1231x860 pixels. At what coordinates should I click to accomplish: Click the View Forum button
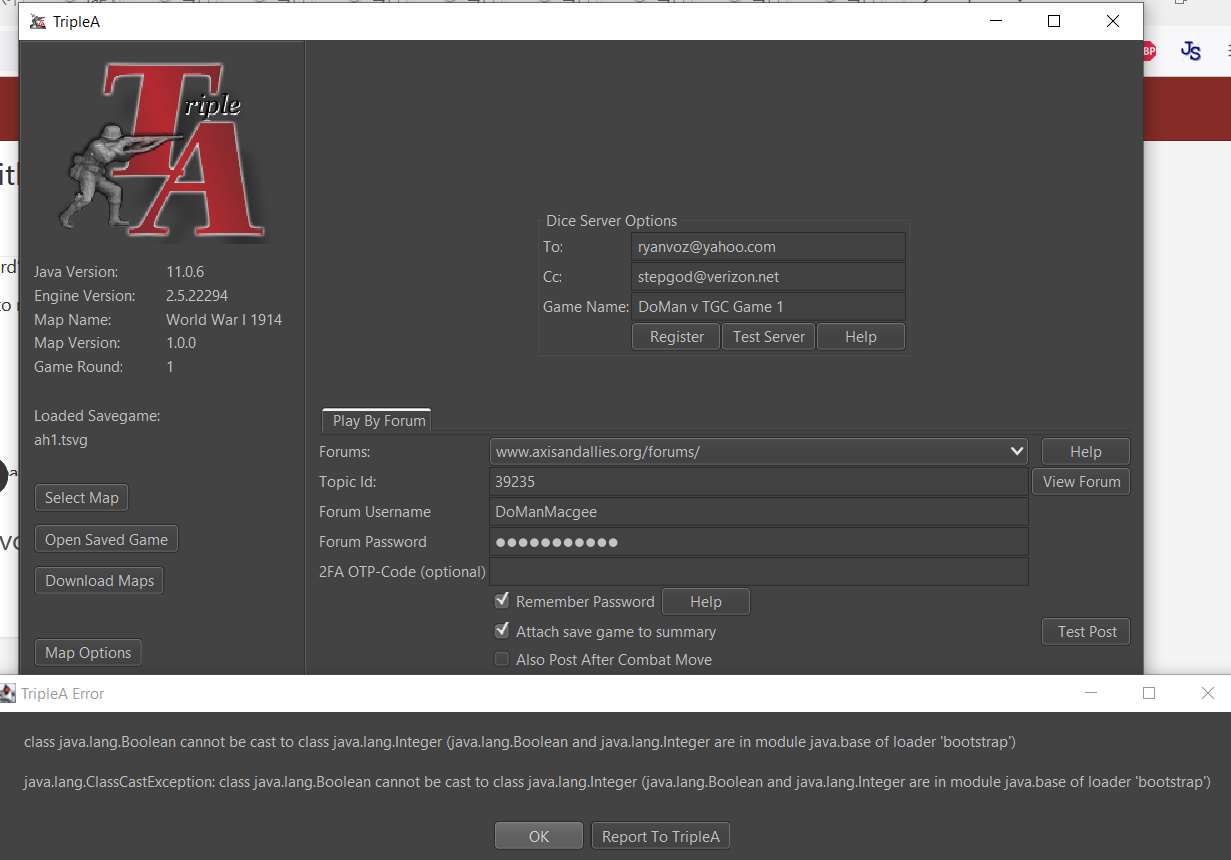click(1081, 481)
